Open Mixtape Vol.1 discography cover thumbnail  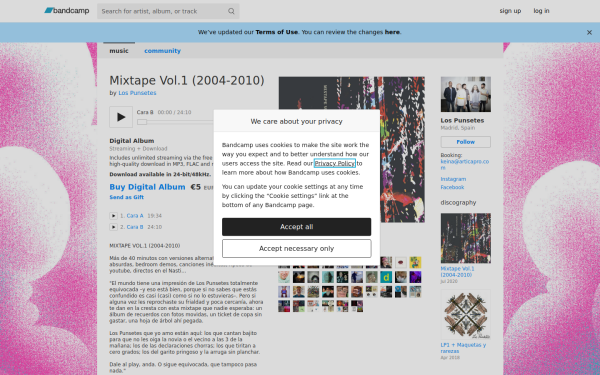tap(466, 238)
